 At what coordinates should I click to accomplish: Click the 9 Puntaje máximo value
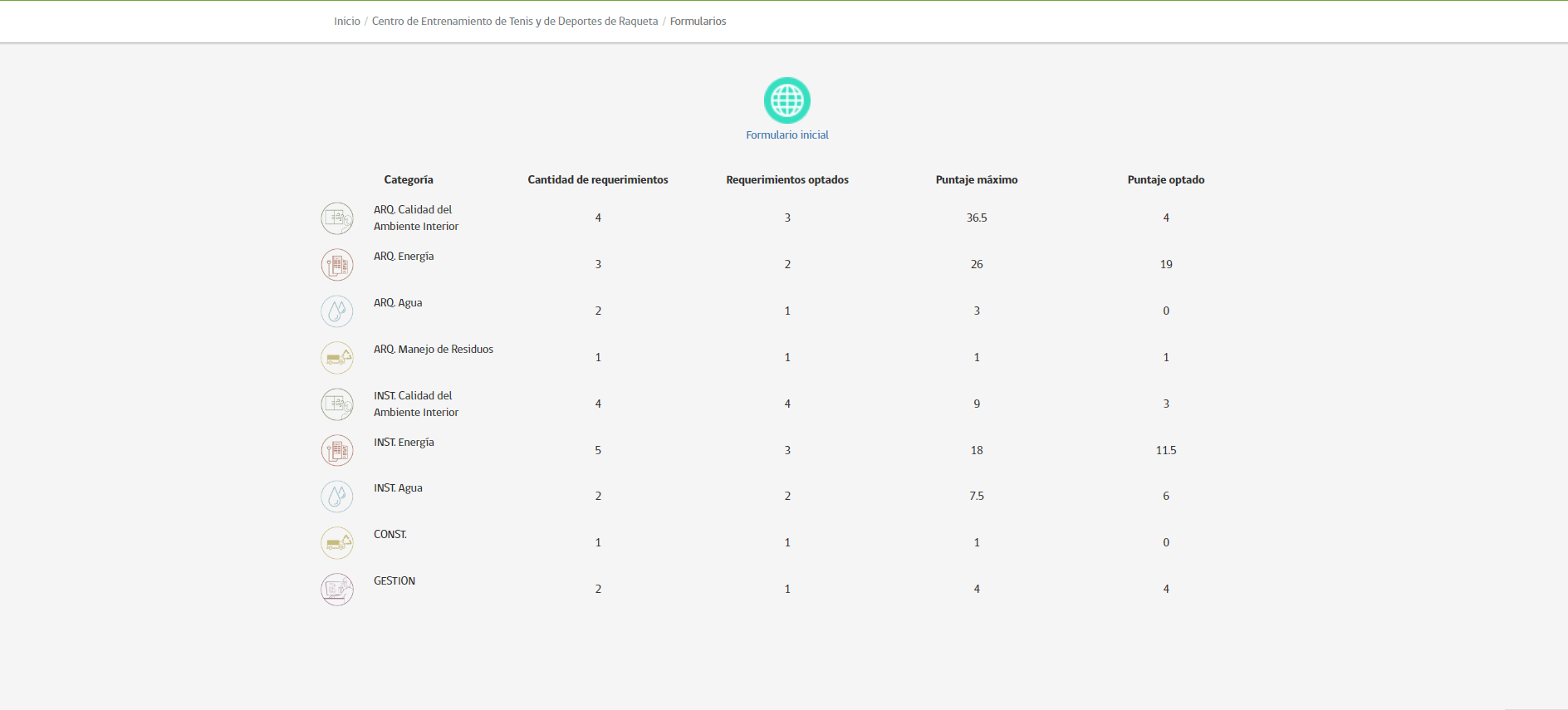977,404
